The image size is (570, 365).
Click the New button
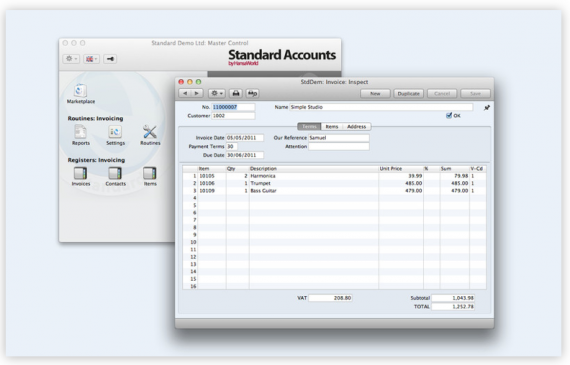coord(375,93)
